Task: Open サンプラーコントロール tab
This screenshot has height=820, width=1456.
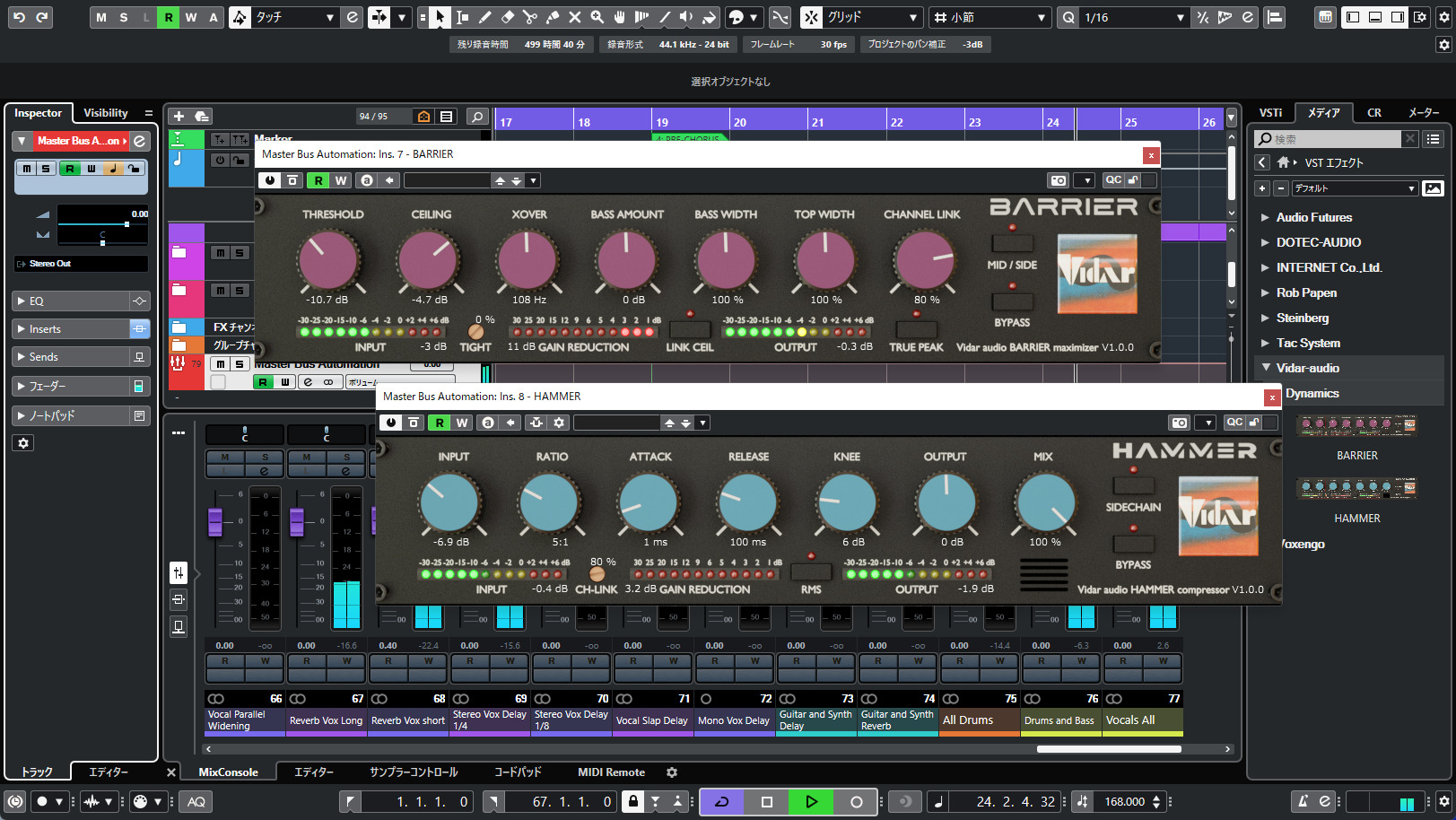Action: (x=414, y=772)
